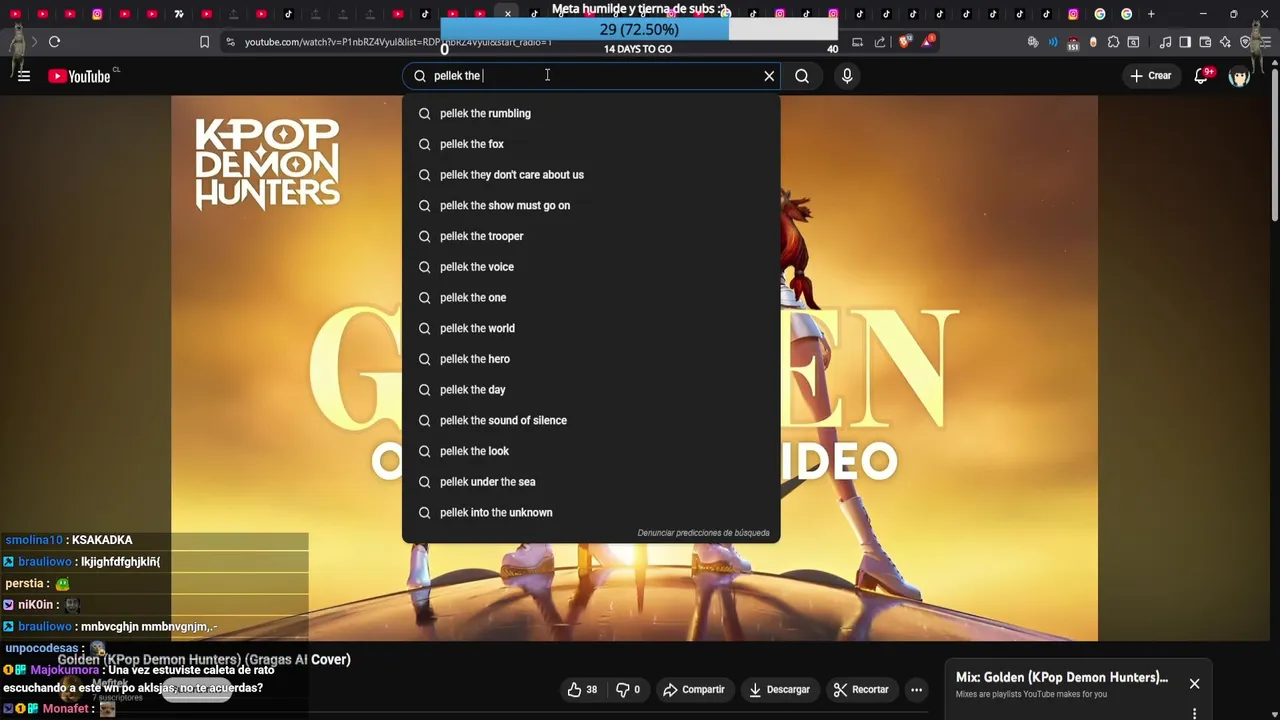Open site info icon beside URL
Screen dimensions: 1280x720
pos(230,42)
